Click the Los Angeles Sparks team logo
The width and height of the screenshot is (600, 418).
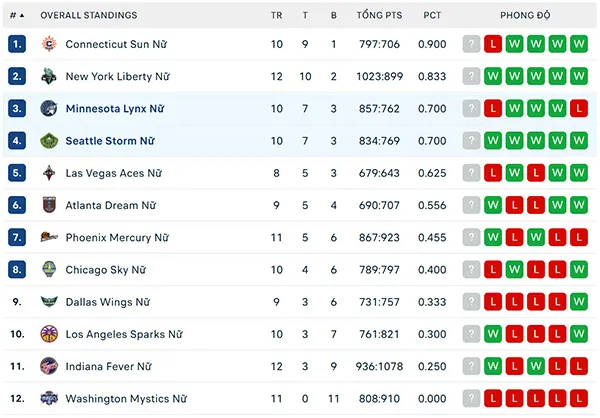[49, 334]
